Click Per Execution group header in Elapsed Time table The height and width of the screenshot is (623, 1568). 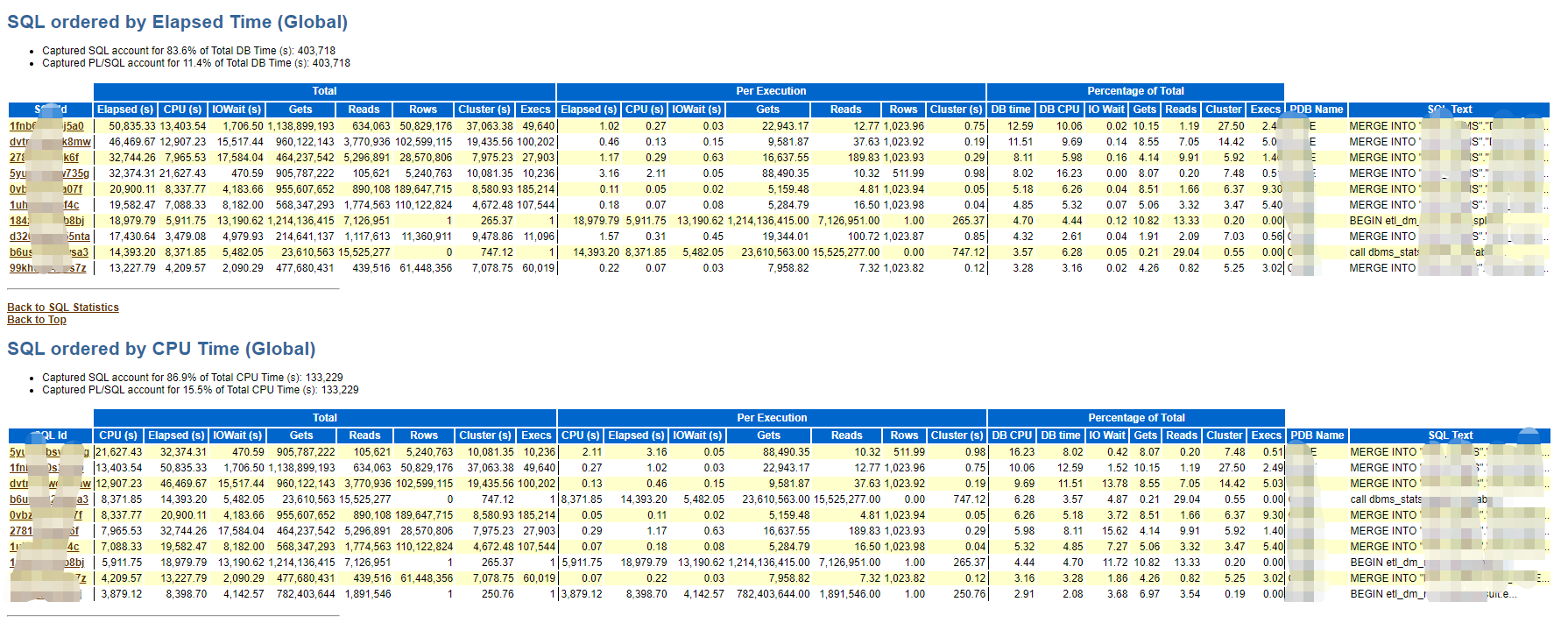click(771, 91)
